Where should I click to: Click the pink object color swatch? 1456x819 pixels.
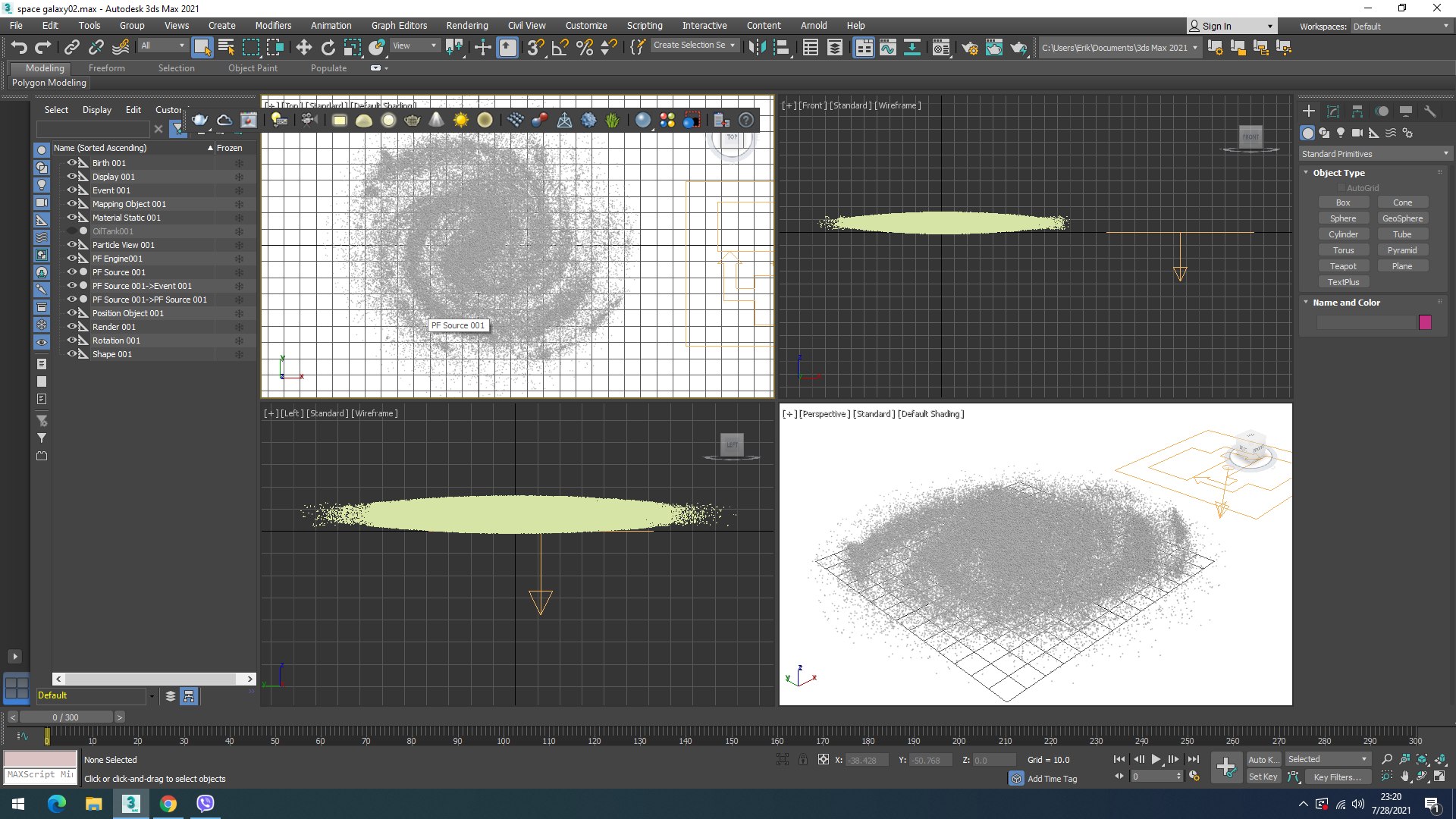pyautogui.click(x=1425, y=322)
